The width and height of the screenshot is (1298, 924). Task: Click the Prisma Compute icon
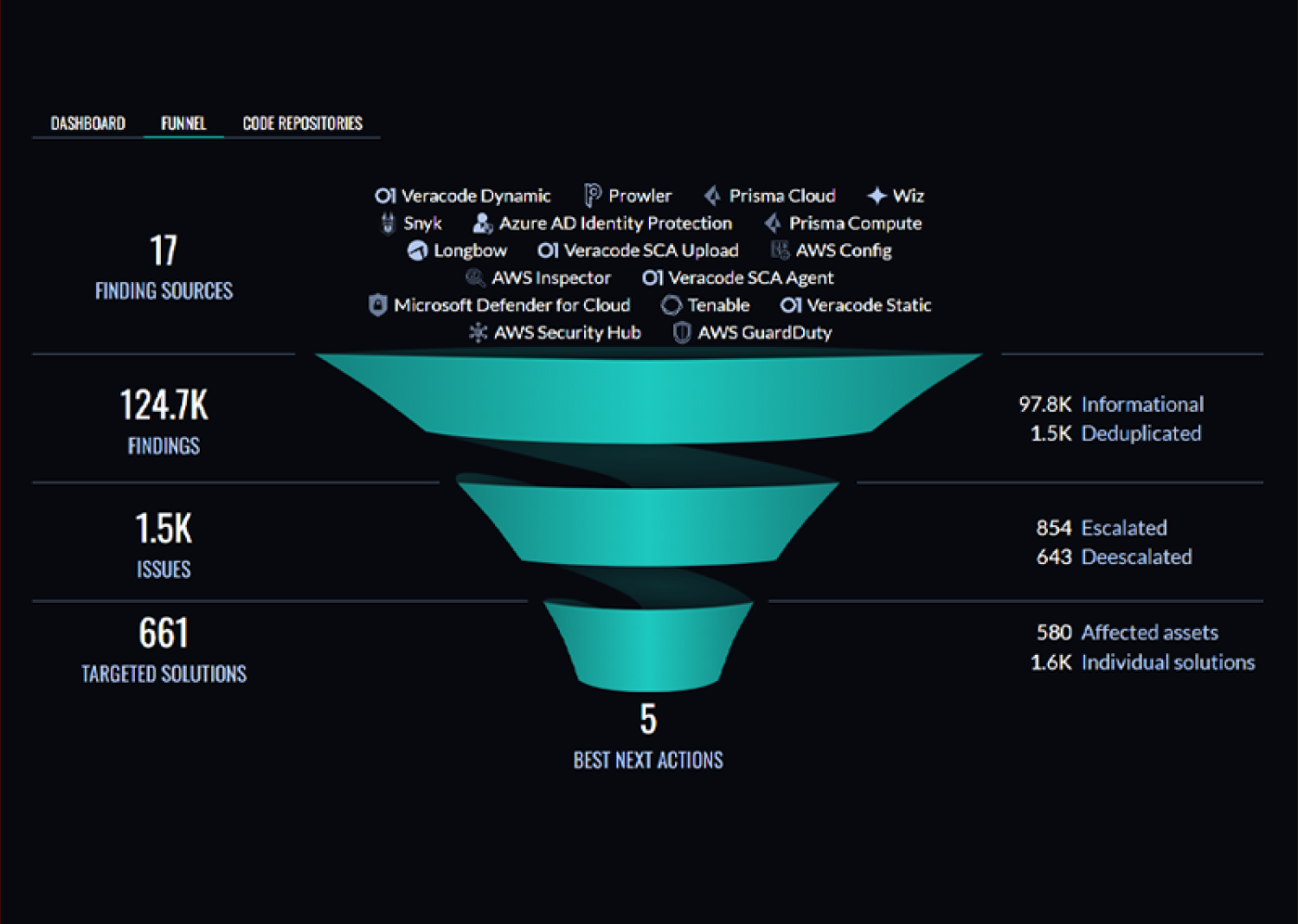click(x=772, y=223)
